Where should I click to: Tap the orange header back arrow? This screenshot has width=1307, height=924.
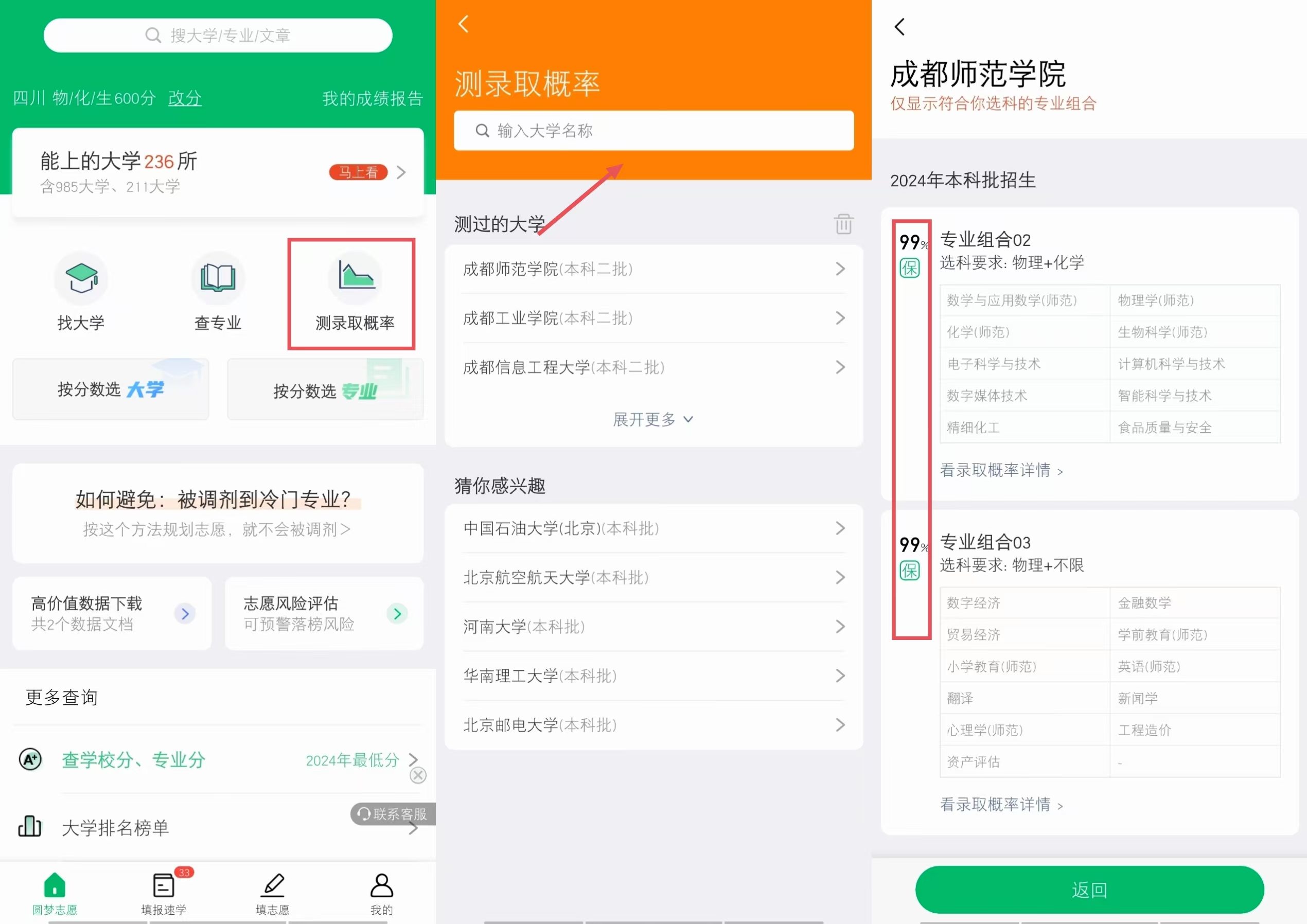[464, 25]
